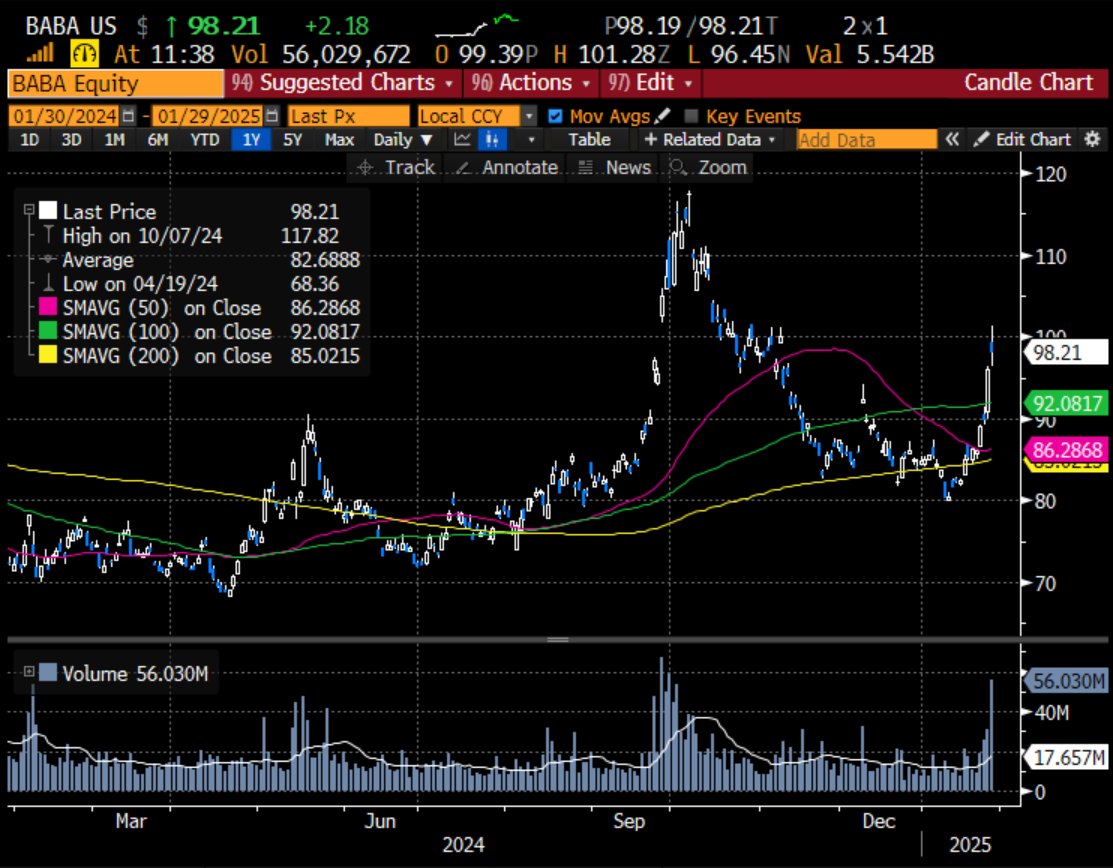
Task: Select the Max time range
Action: tap(339, 139)
